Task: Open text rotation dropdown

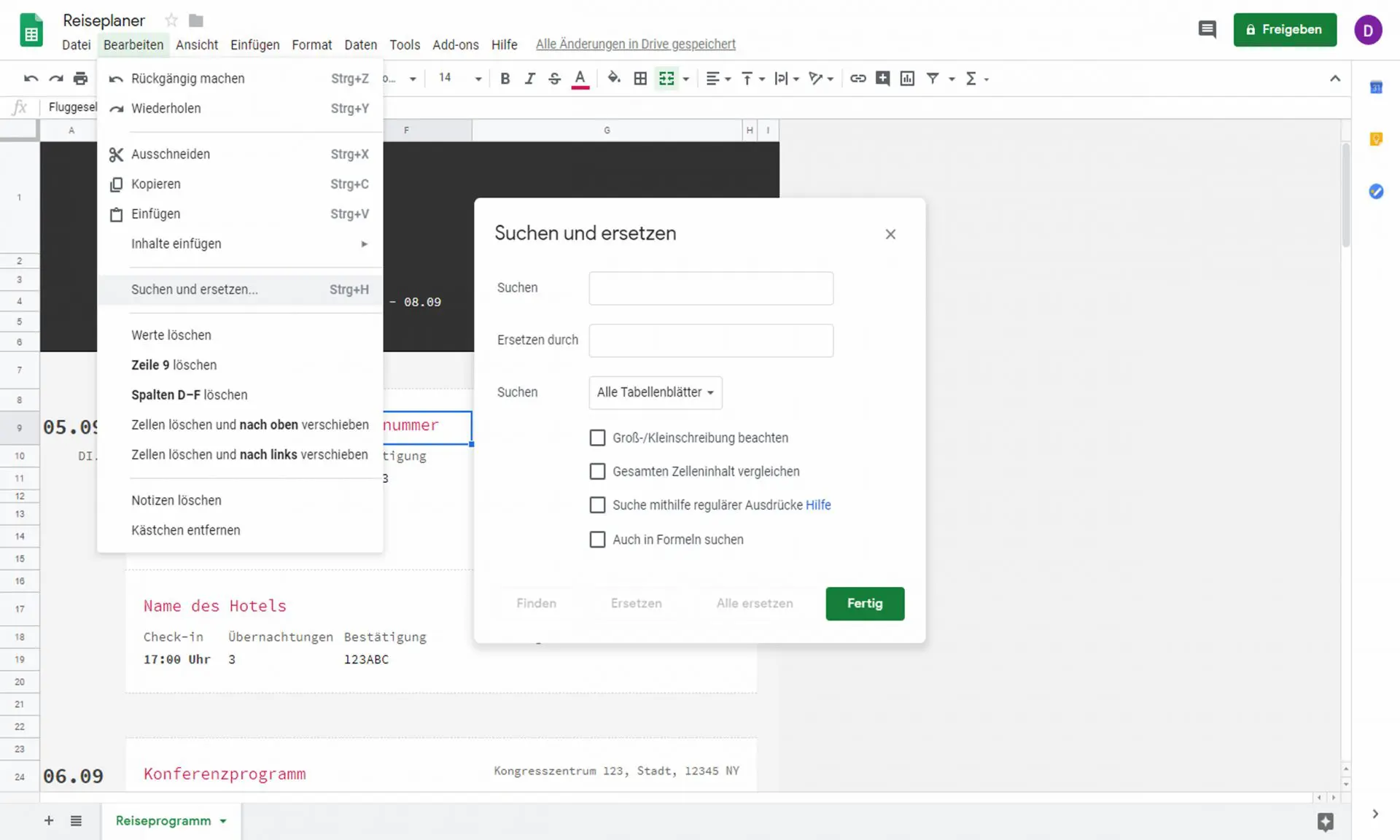Action: [x=821, y=79]
